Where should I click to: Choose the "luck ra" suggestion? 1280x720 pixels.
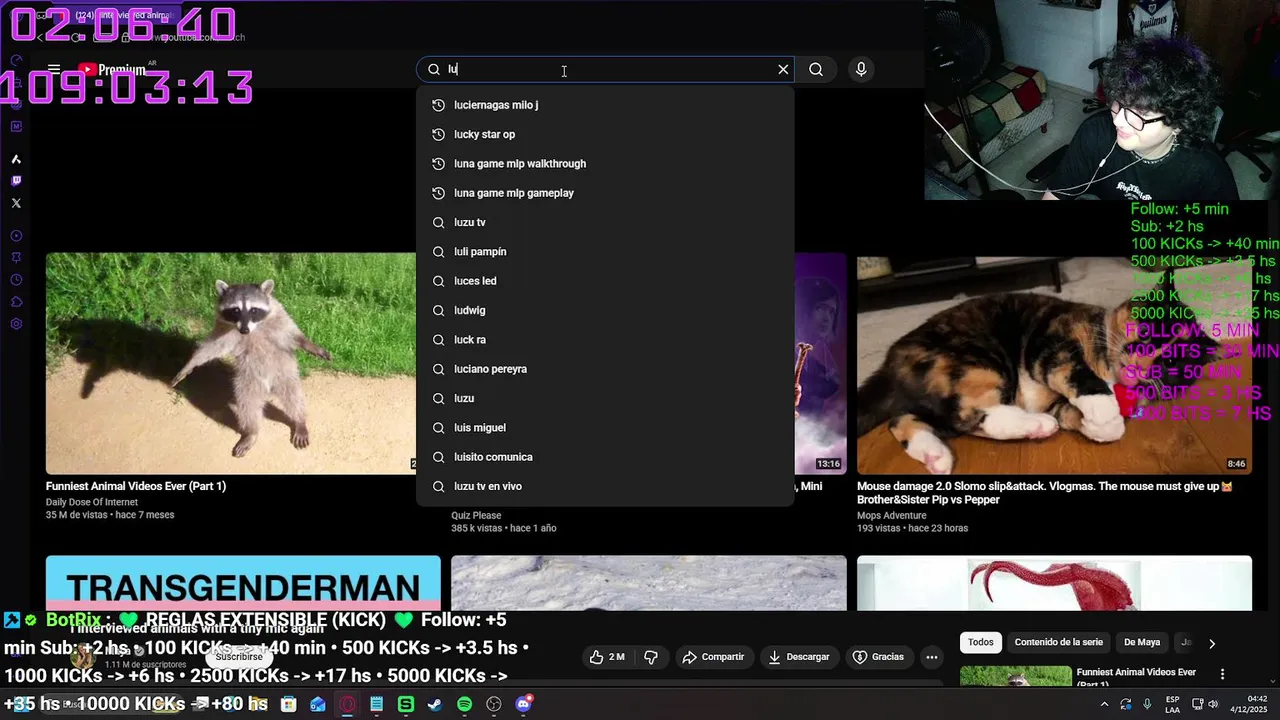[605, 340]
